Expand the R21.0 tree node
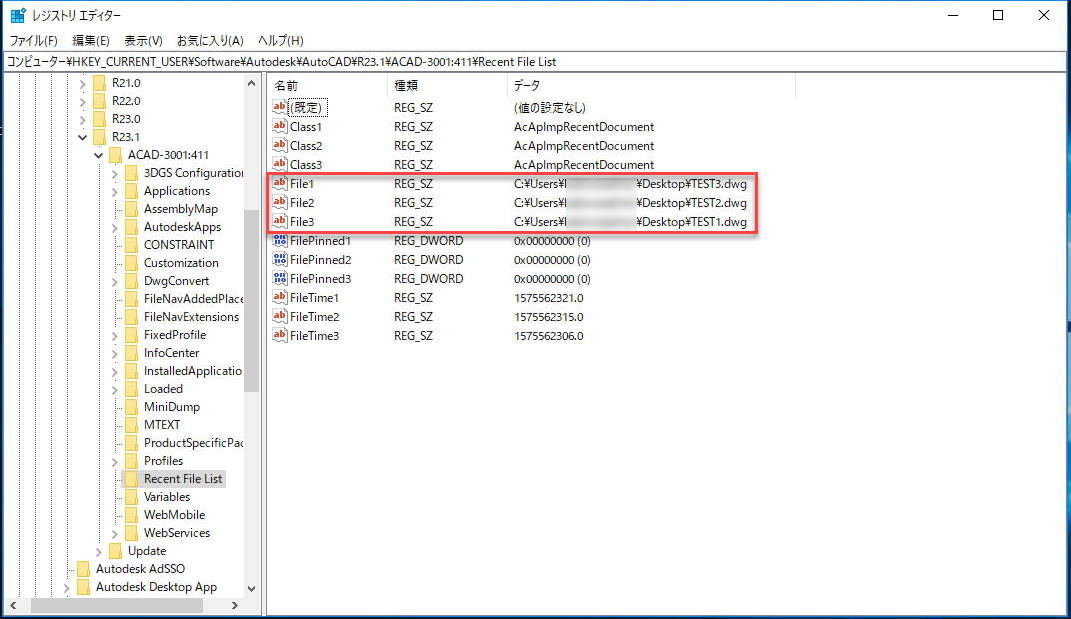This screenshot has width=1071, height=619. coord(83,83)
